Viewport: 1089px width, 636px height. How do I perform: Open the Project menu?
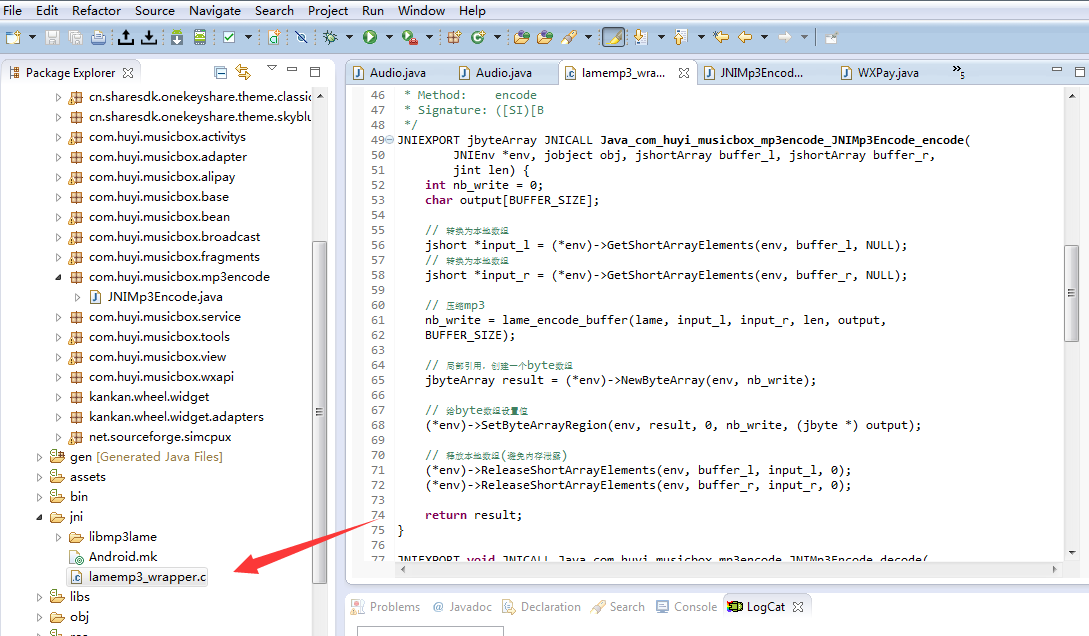(x=328, y=10)
